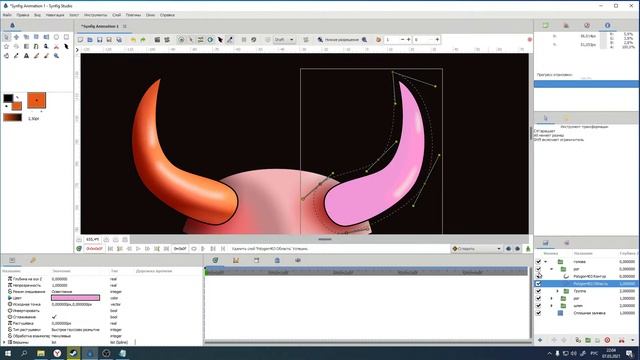640x360 pixels.
Task: Open the Справка menu
Action: [x=167, y=15]
